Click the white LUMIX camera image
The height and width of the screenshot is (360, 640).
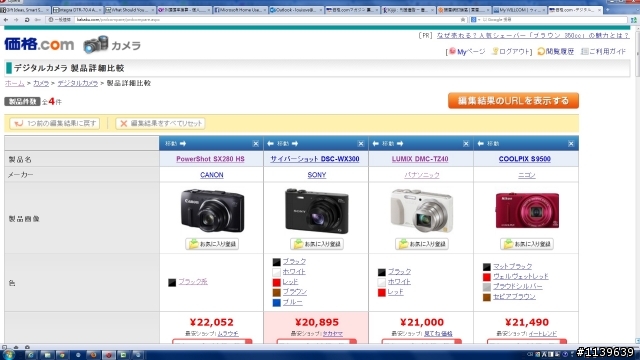[x=422, y=211]
